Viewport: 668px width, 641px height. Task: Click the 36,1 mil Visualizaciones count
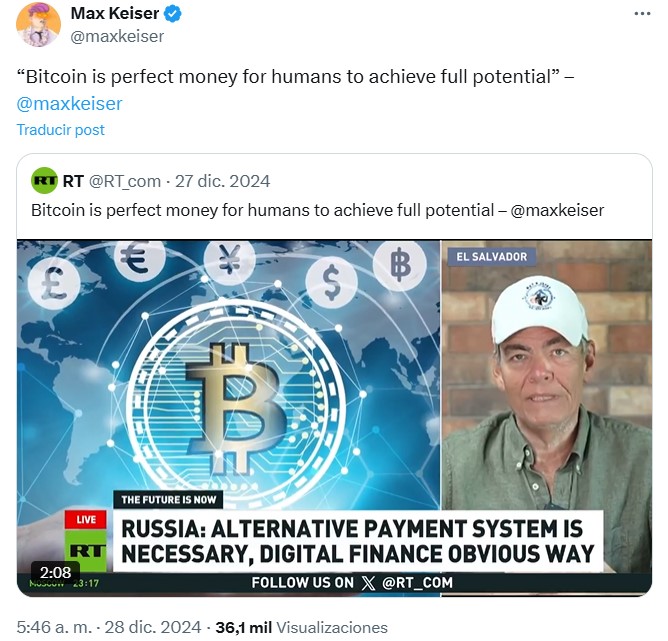point(302,627)
